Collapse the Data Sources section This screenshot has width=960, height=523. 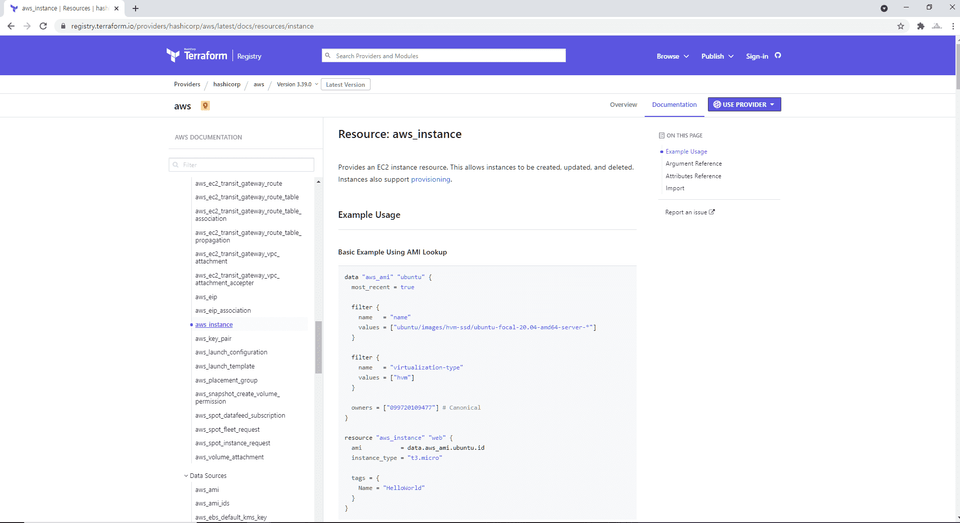(x=185, y=476)
